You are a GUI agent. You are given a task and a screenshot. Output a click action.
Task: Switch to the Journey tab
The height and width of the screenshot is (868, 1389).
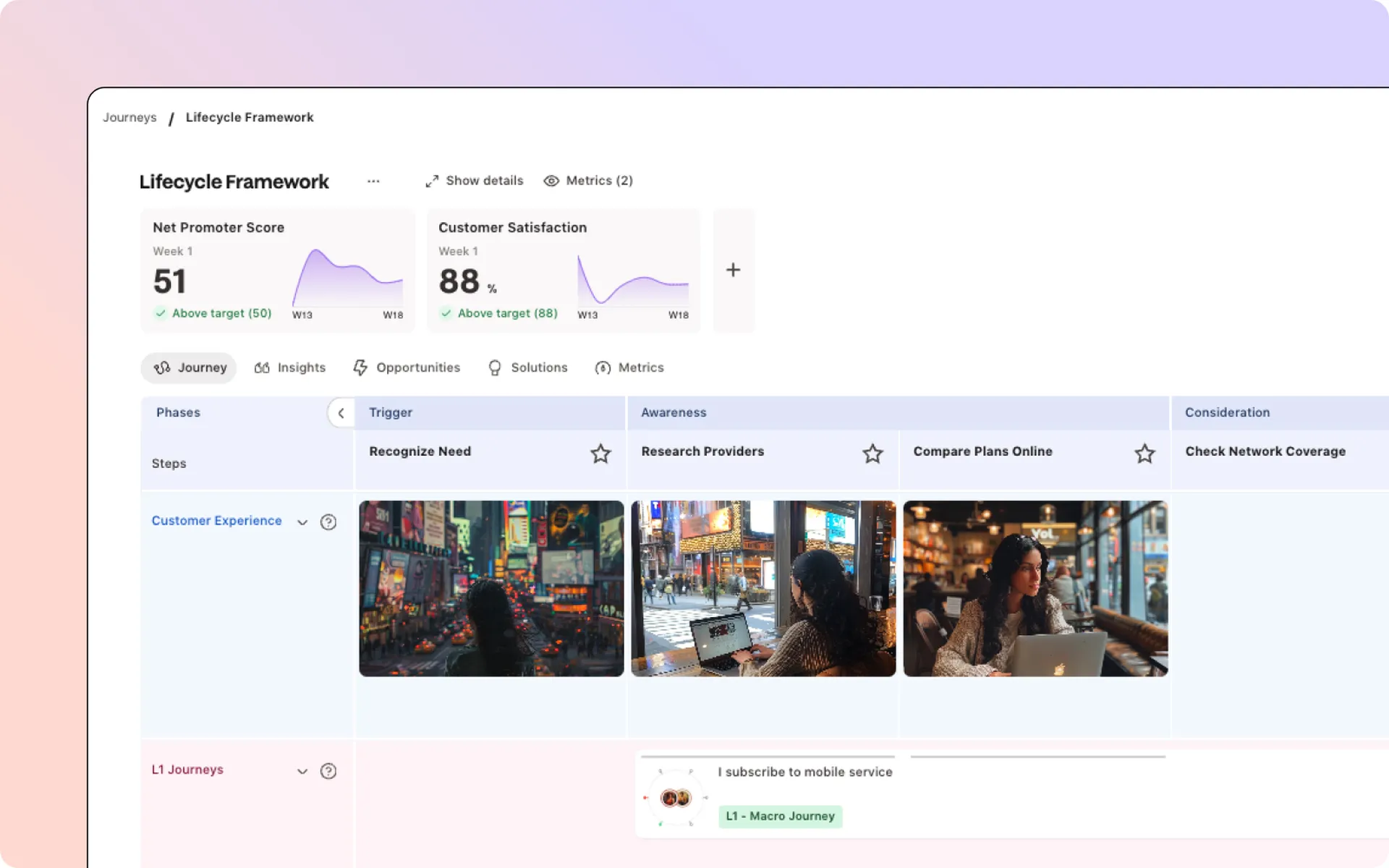(190, 367)
